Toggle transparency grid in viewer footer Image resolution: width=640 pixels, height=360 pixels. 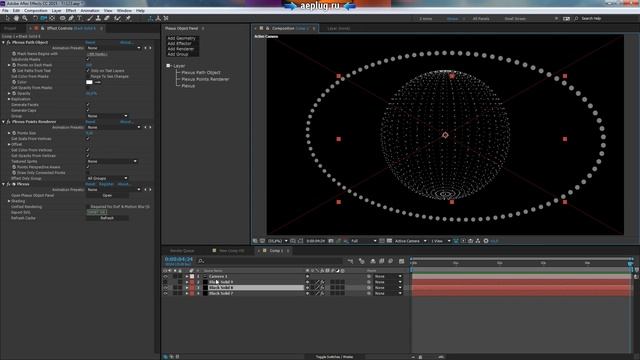[389, 241]
